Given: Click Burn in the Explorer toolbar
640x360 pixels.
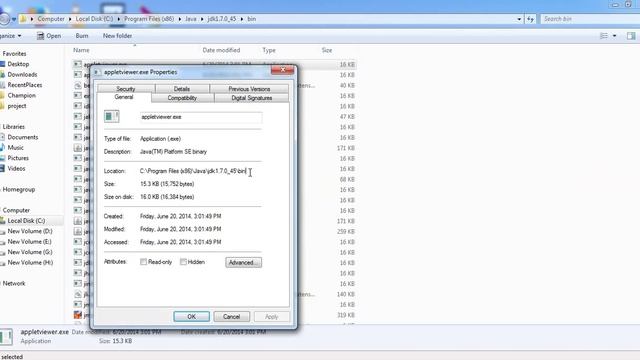Looking at the screenshot, I should pyautogui.click(x=82, y=36).
